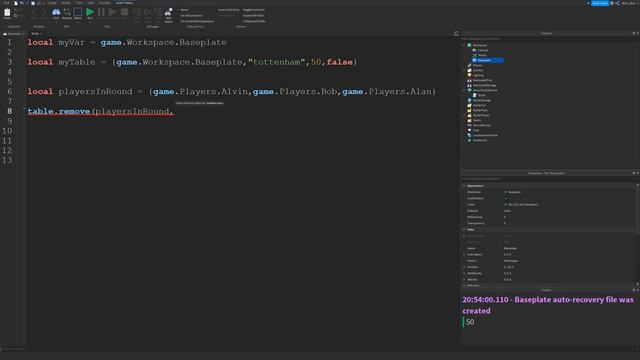Select ReplicatedFirst in the Explorer tree
Screen dimensions: 640x360
pyautogui.click(x=482, y=80)
